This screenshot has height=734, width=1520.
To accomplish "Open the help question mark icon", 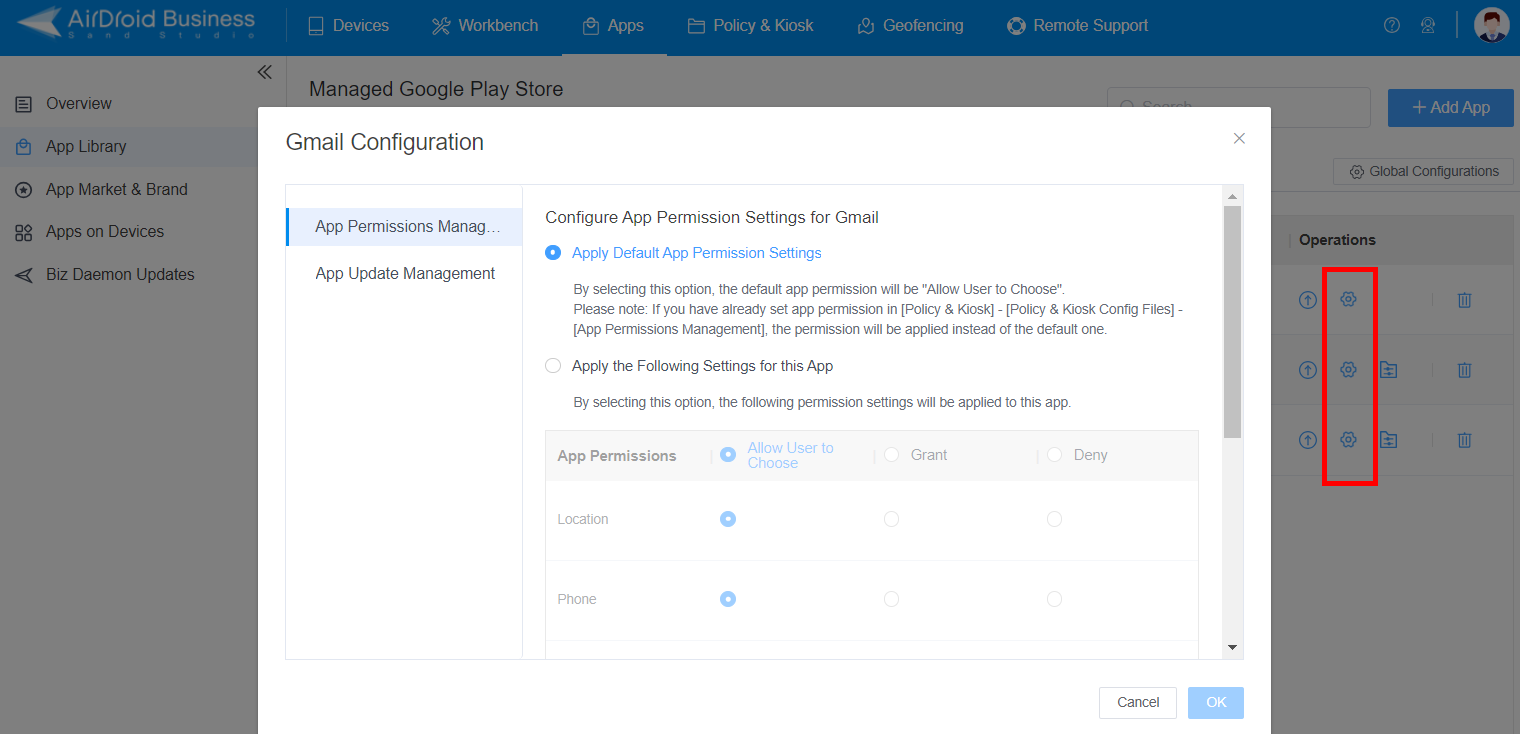I will pyautogui.click(x=1392, y=26).
